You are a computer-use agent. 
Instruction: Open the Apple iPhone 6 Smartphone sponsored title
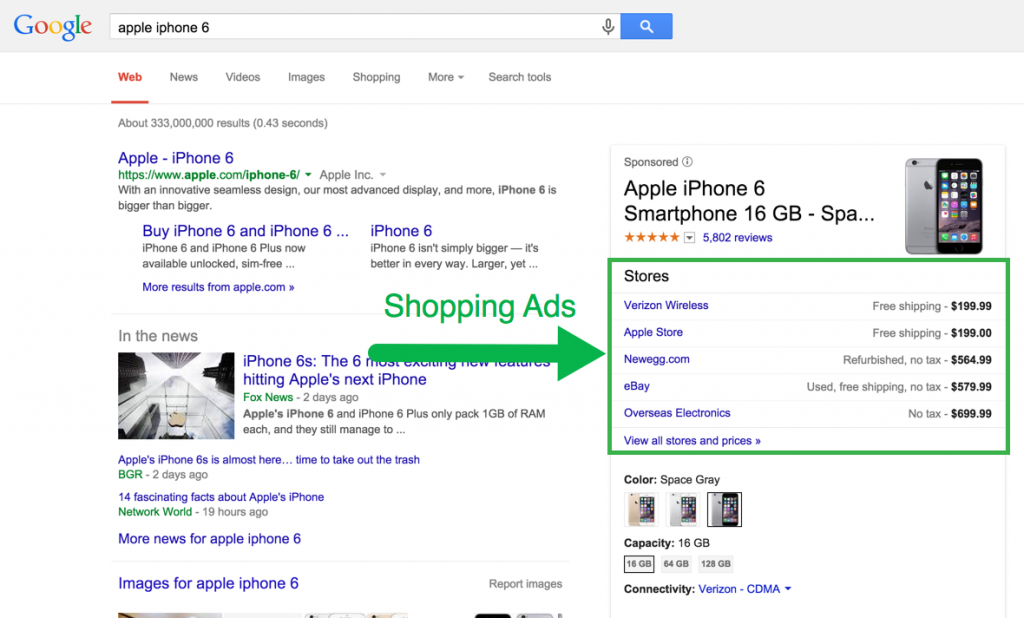(x=748, y=201)
